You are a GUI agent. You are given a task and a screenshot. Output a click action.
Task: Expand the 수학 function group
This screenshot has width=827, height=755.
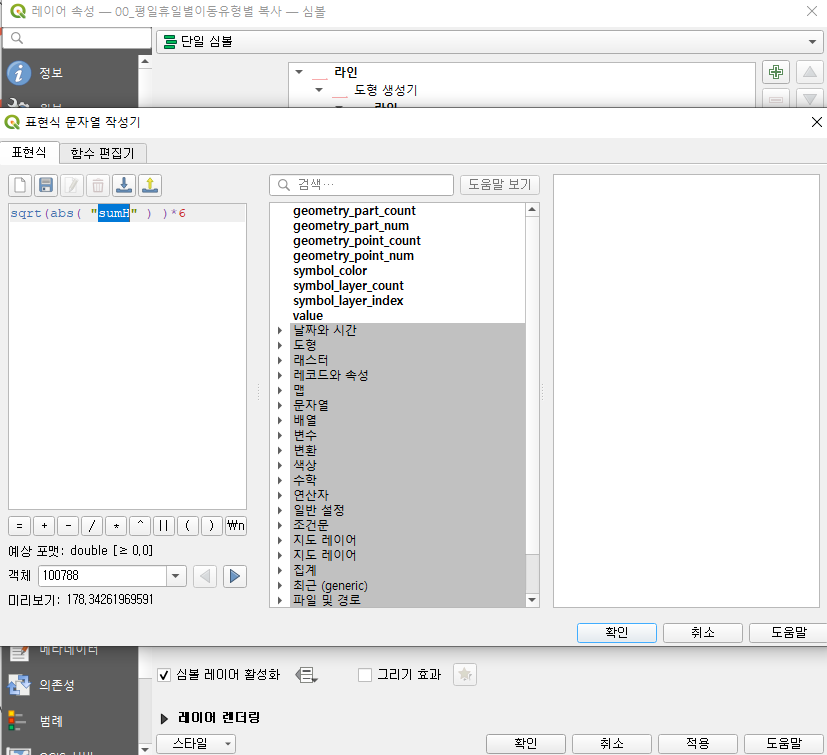tap(280, 481)
